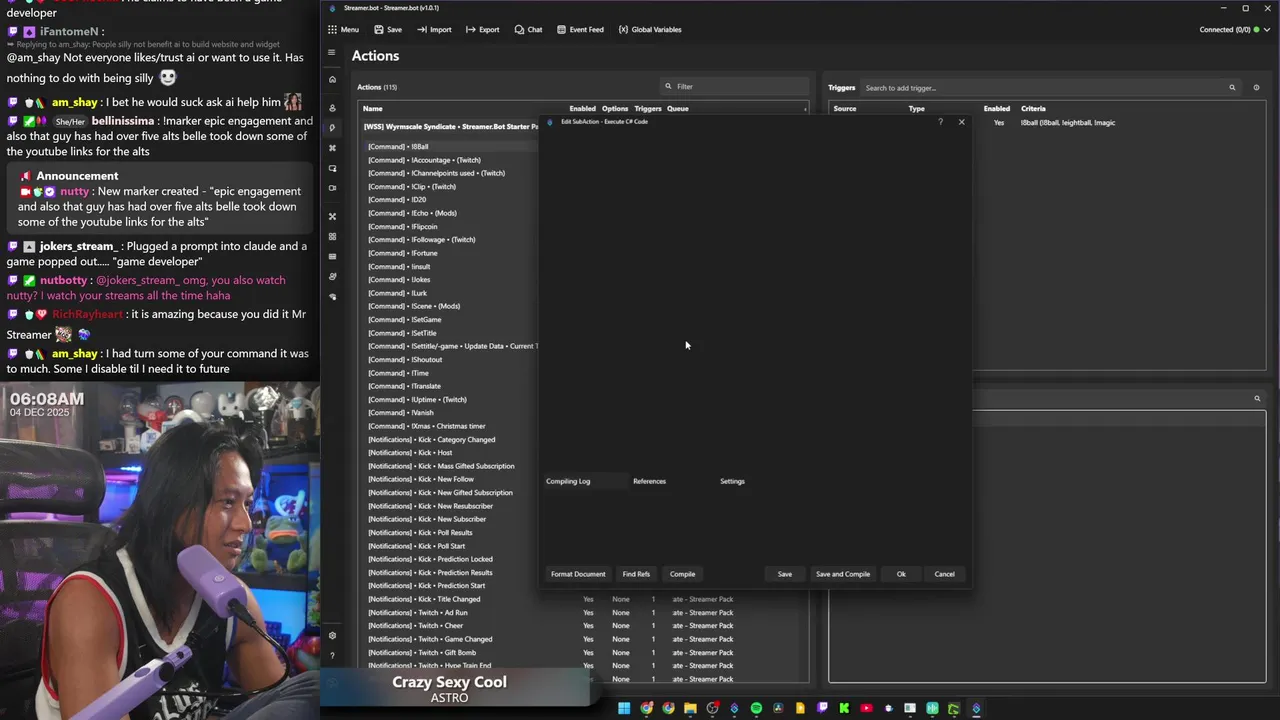Click Save and Compile button
The image size is (1280, 720).
843,574
